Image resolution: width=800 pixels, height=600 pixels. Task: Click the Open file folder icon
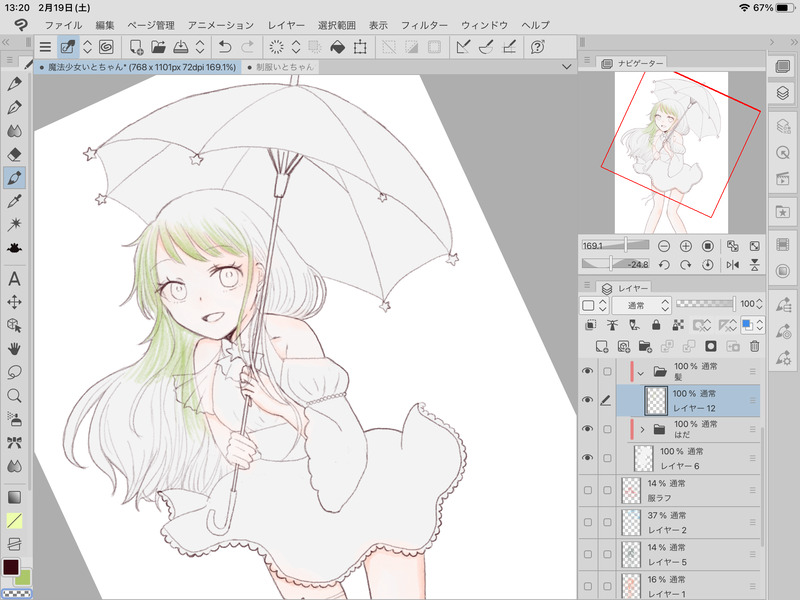(x=158, y=46)
